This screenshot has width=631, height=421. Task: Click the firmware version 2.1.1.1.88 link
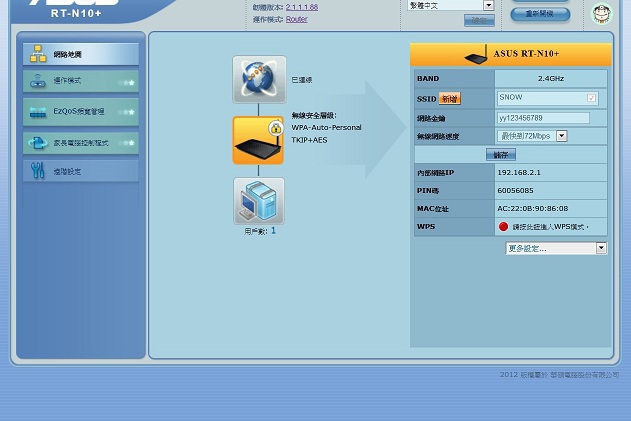click(302, 7)
